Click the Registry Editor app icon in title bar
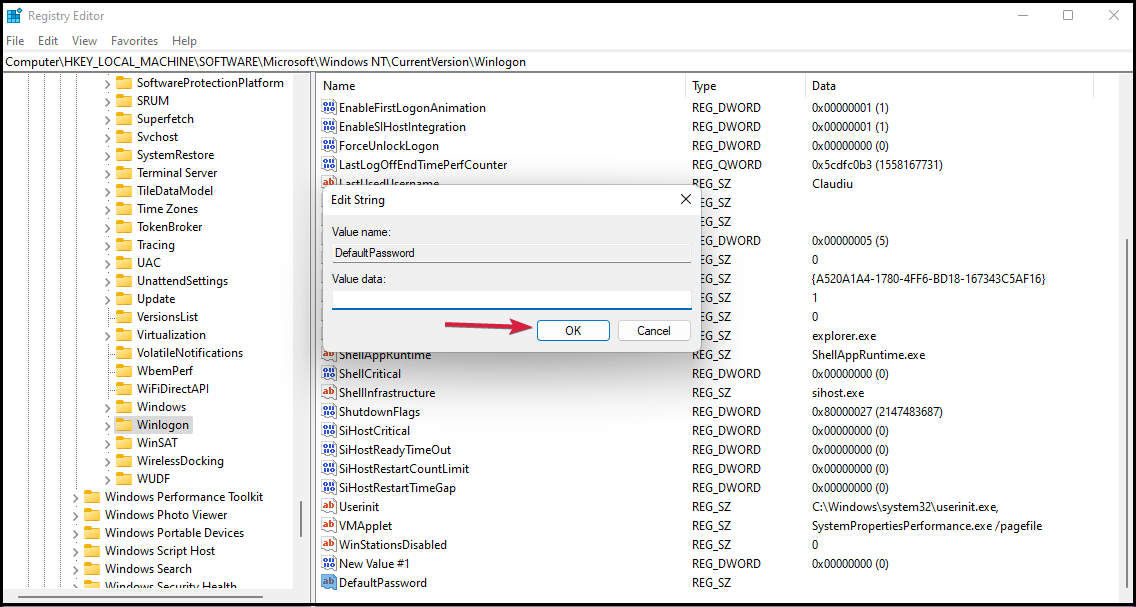 (x=14, y=15)
